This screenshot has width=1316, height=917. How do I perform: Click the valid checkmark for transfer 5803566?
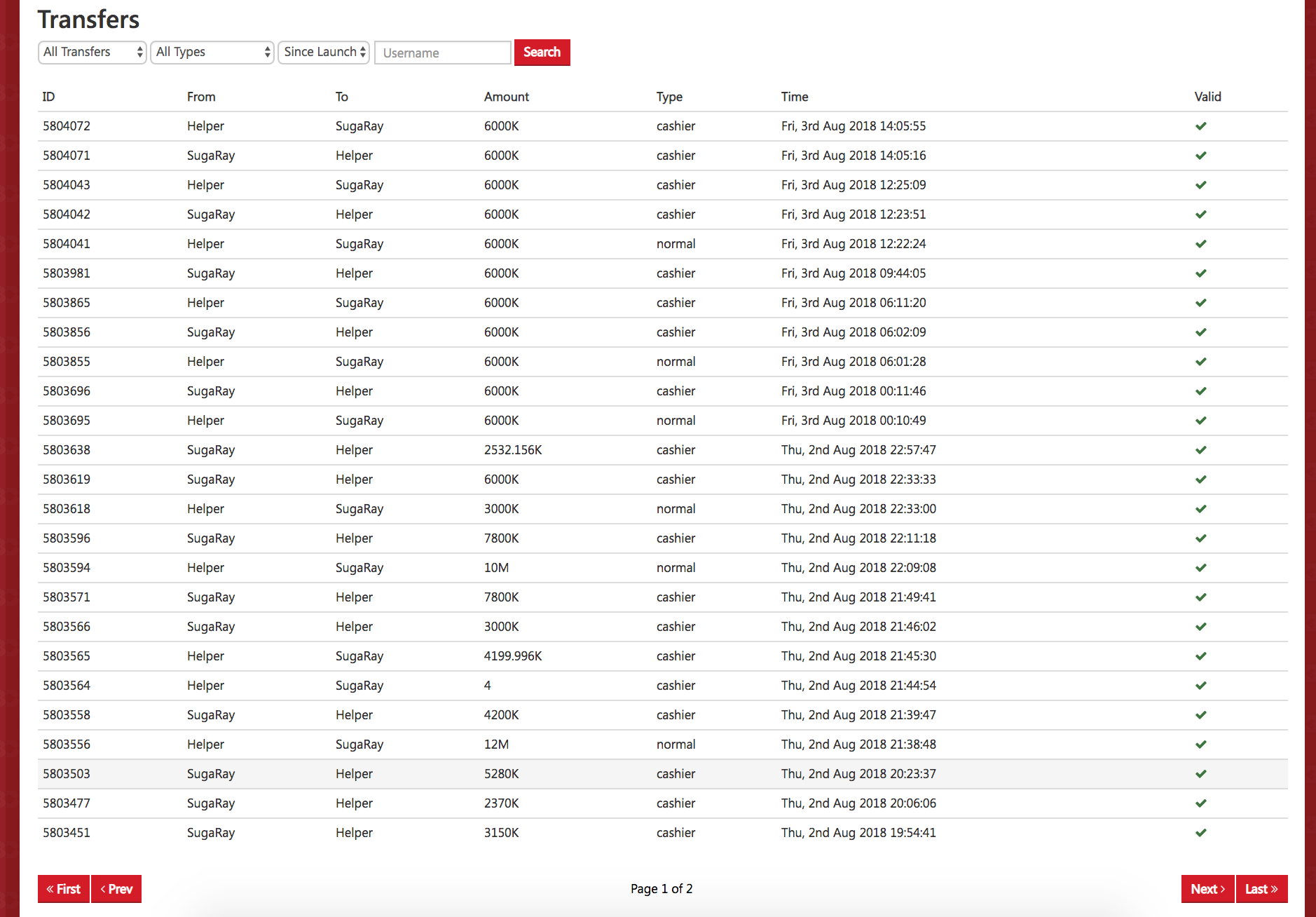pyautogui.click(x=1201, y=627)
